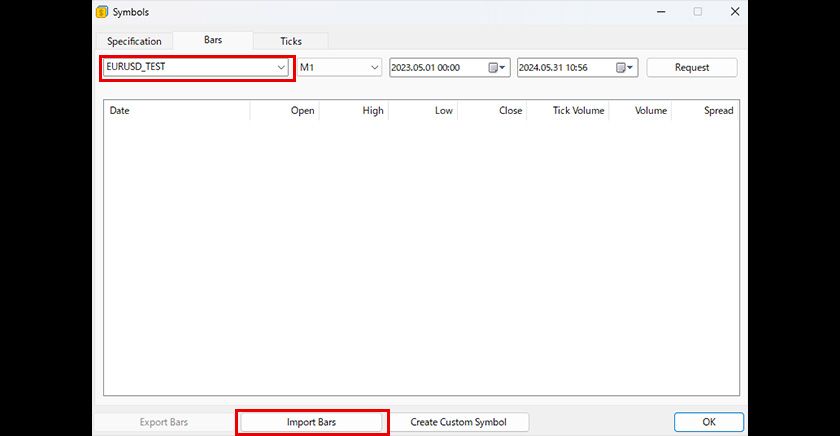Sort by the Date column header
840x436 pixels.
tap(176, 111)
